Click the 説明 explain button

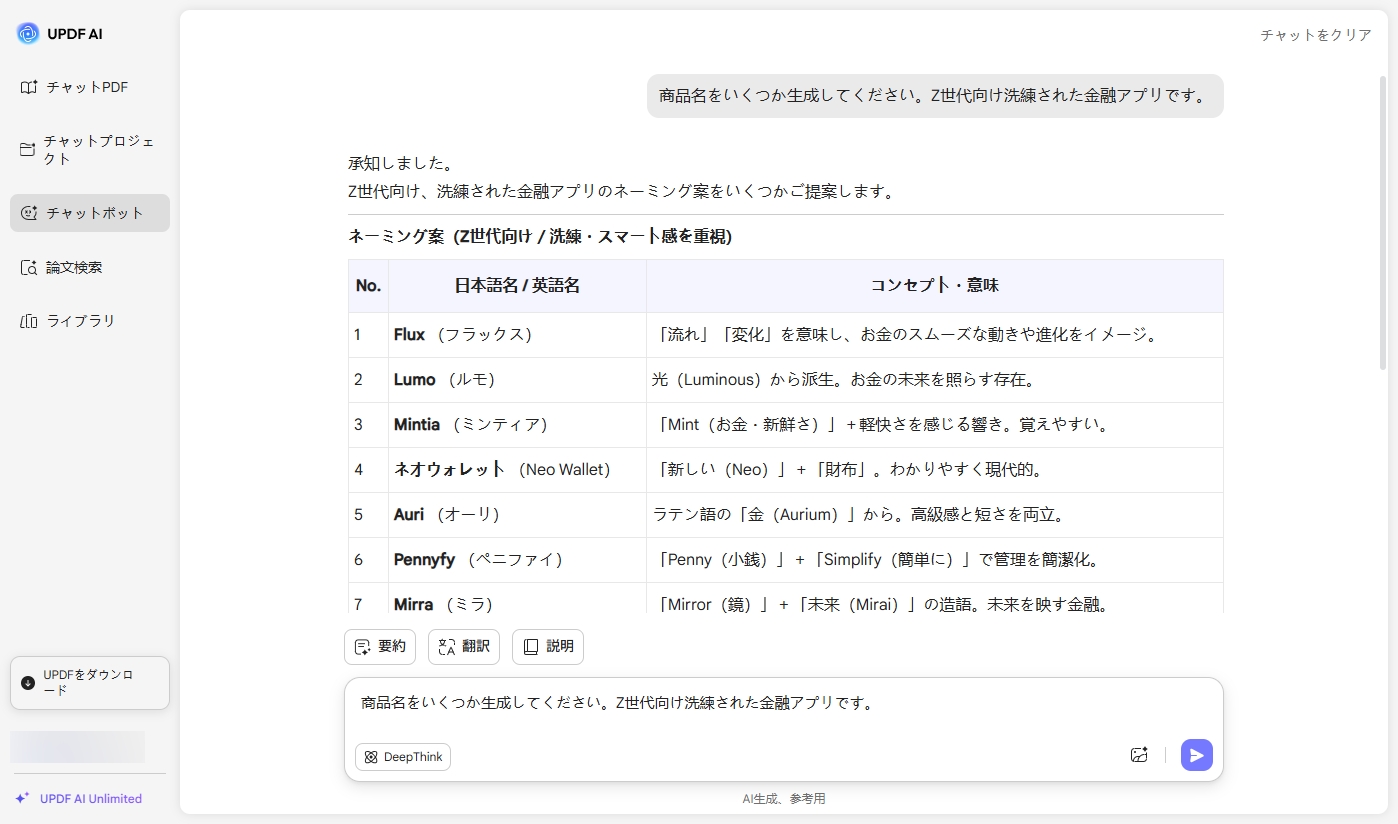[548, 647]
